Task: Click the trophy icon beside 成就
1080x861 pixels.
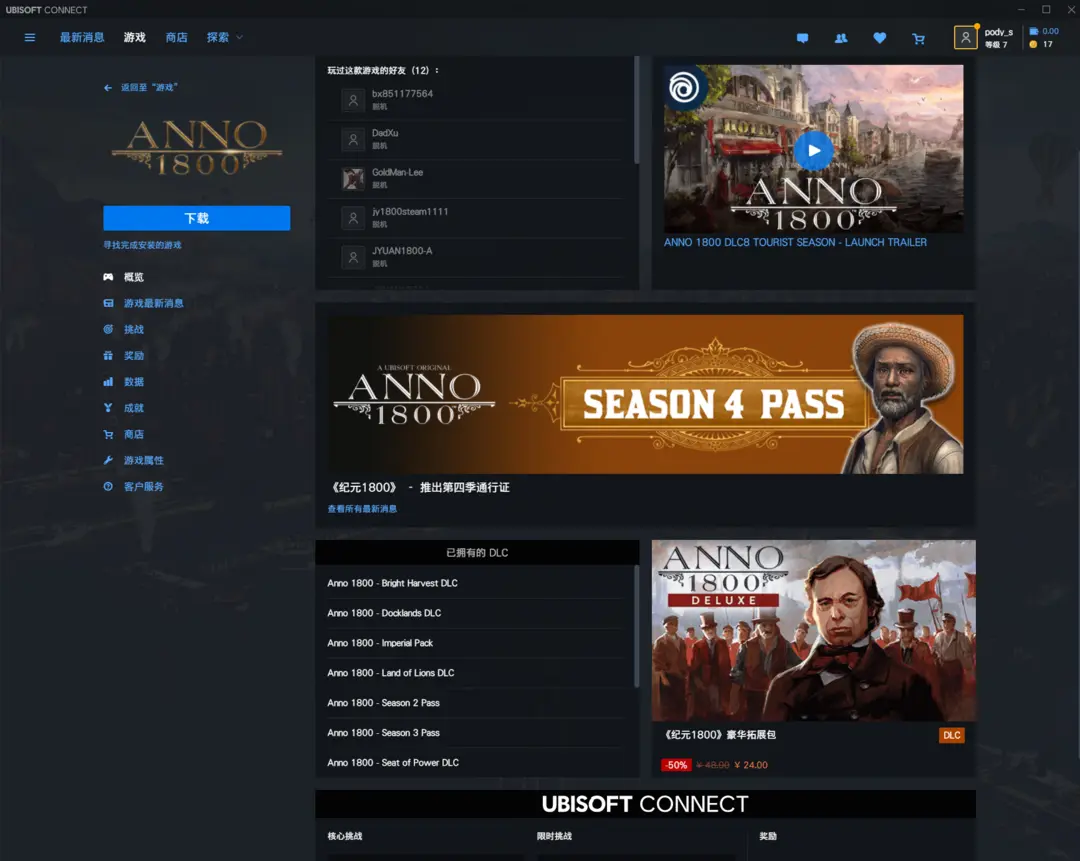Action: [x=108, y=408]
